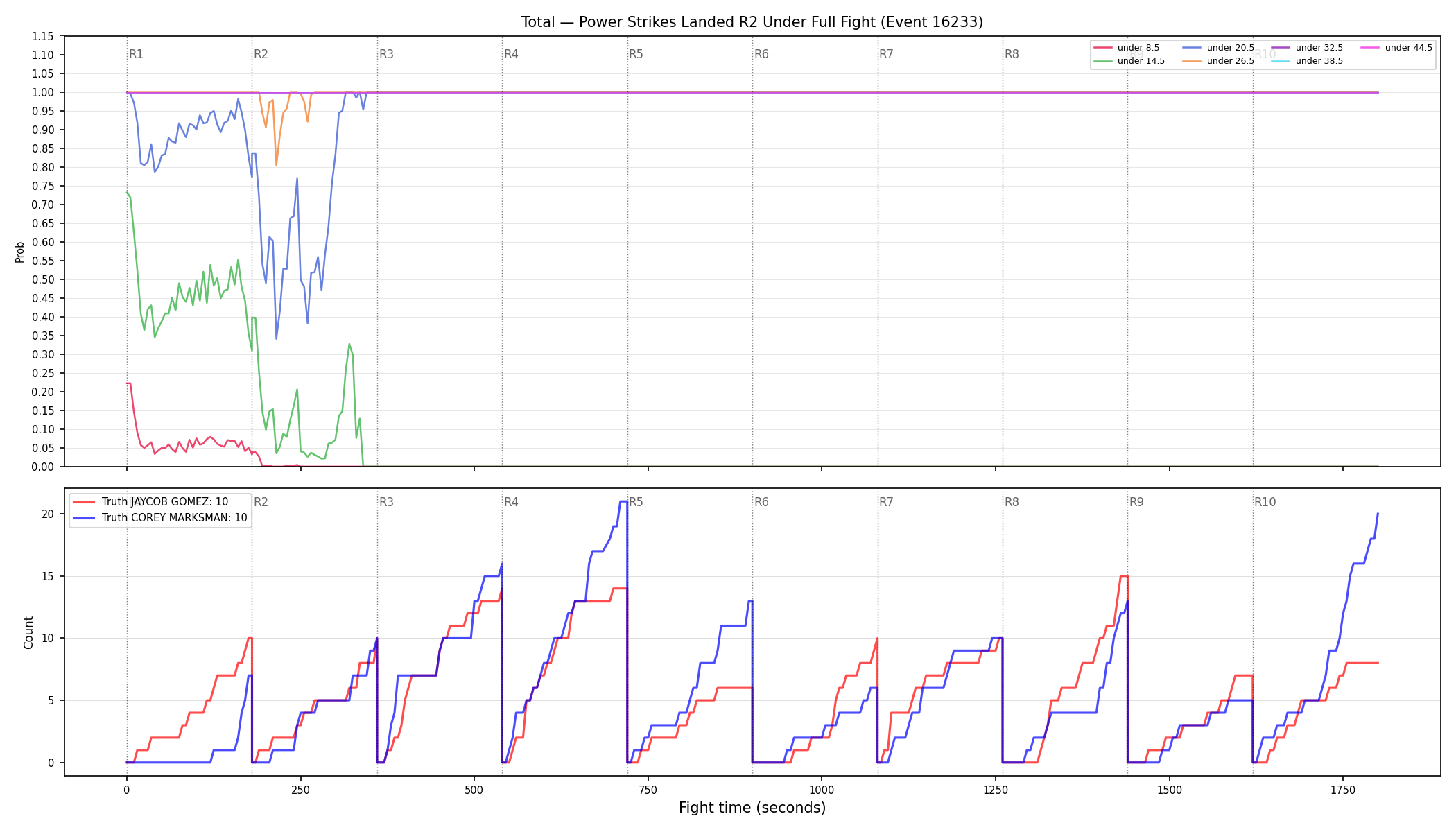Click the R5 round label in the Count chart
This screenshot has height=832, width=1456.
(636, 502)
